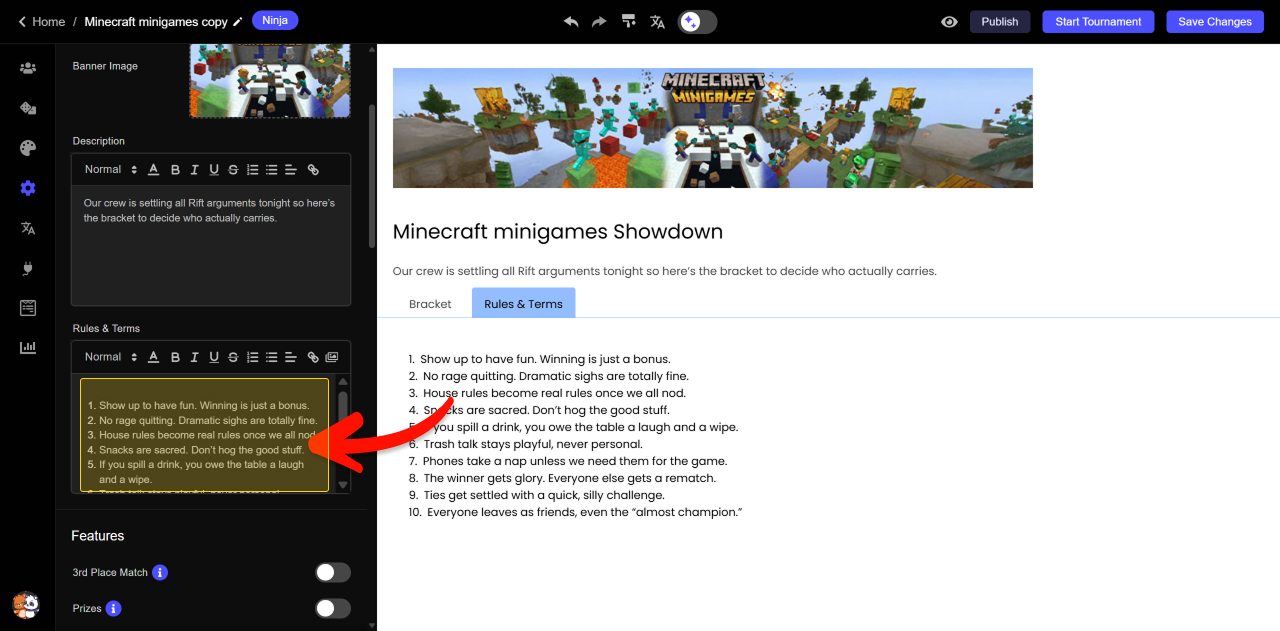Screen dimensions: 1280x631
Task: Insert image in Rules & Terms editor
Action: tap(332, 357)
